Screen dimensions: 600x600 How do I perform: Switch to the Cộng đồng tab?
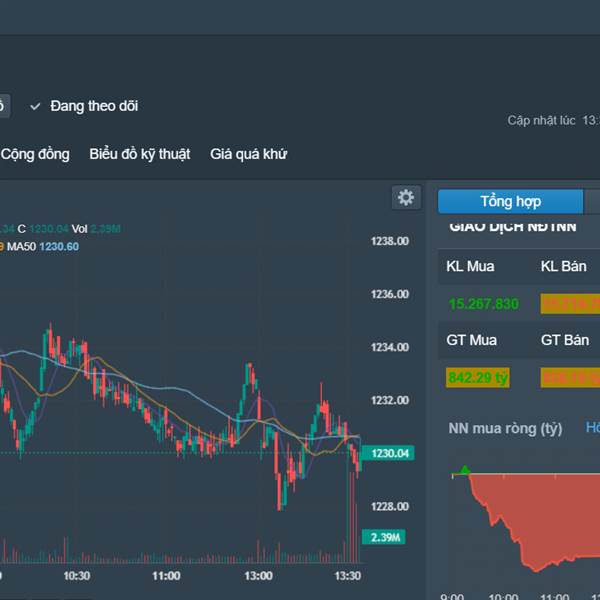pyautogui.click(x=35, y=154)
